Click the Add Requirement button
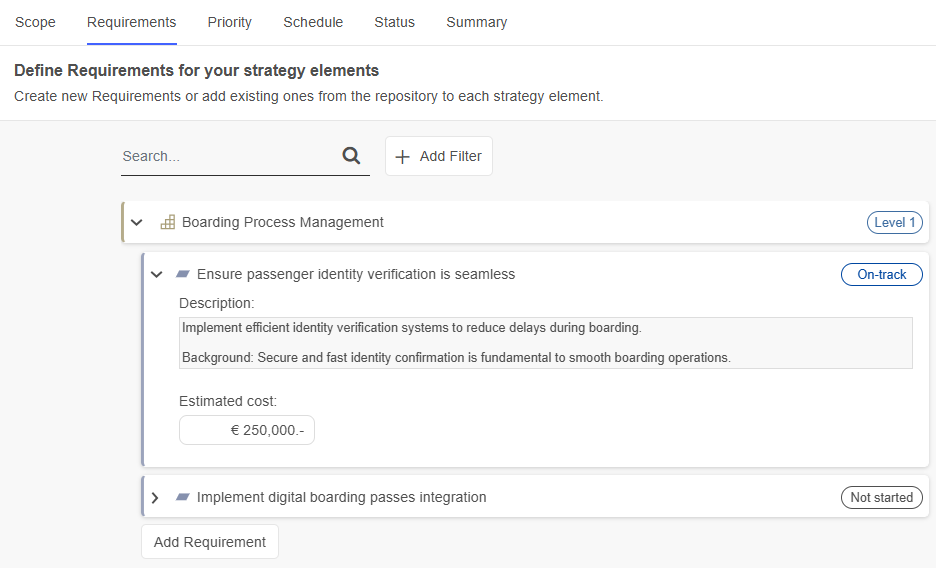 209,542
